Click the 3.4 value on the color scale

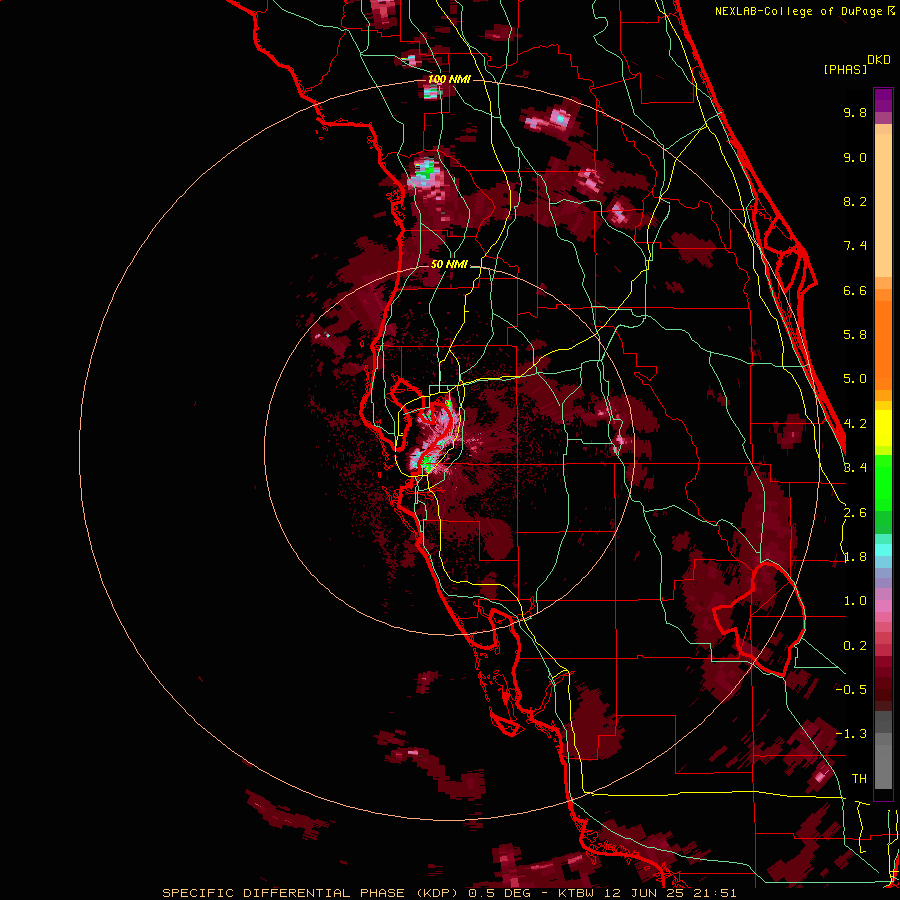click(x=855, y=468)
